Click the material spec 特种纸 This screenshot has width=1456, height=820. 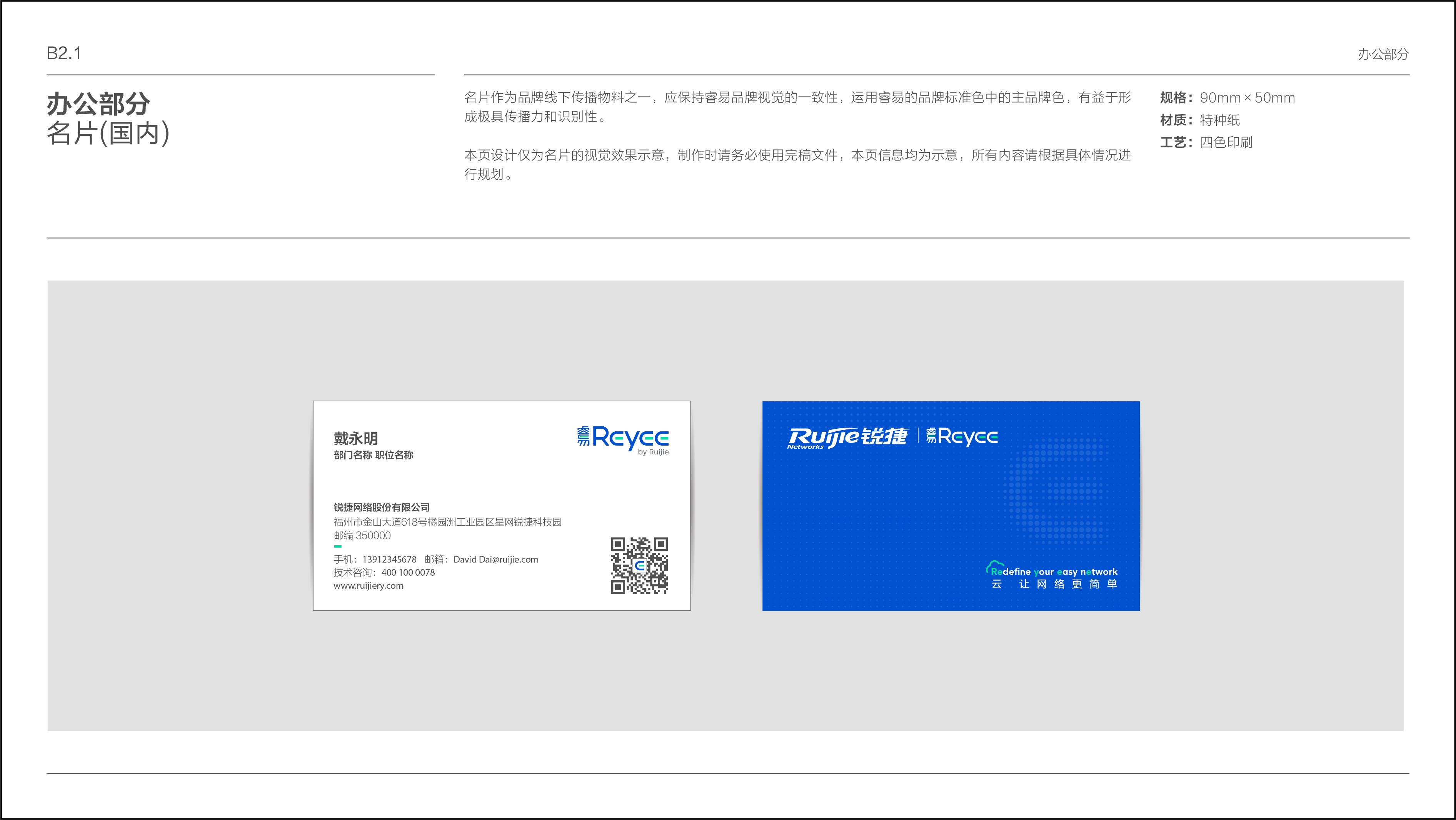pyautogui.click(x=1220, y=120)
